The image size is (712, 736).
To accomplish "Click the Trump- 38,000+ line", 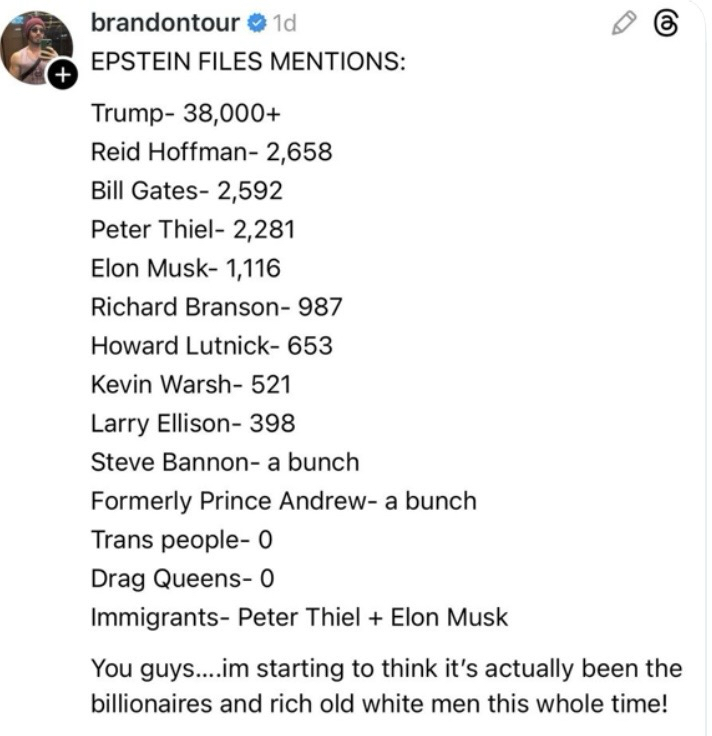I will pos(179,113).
